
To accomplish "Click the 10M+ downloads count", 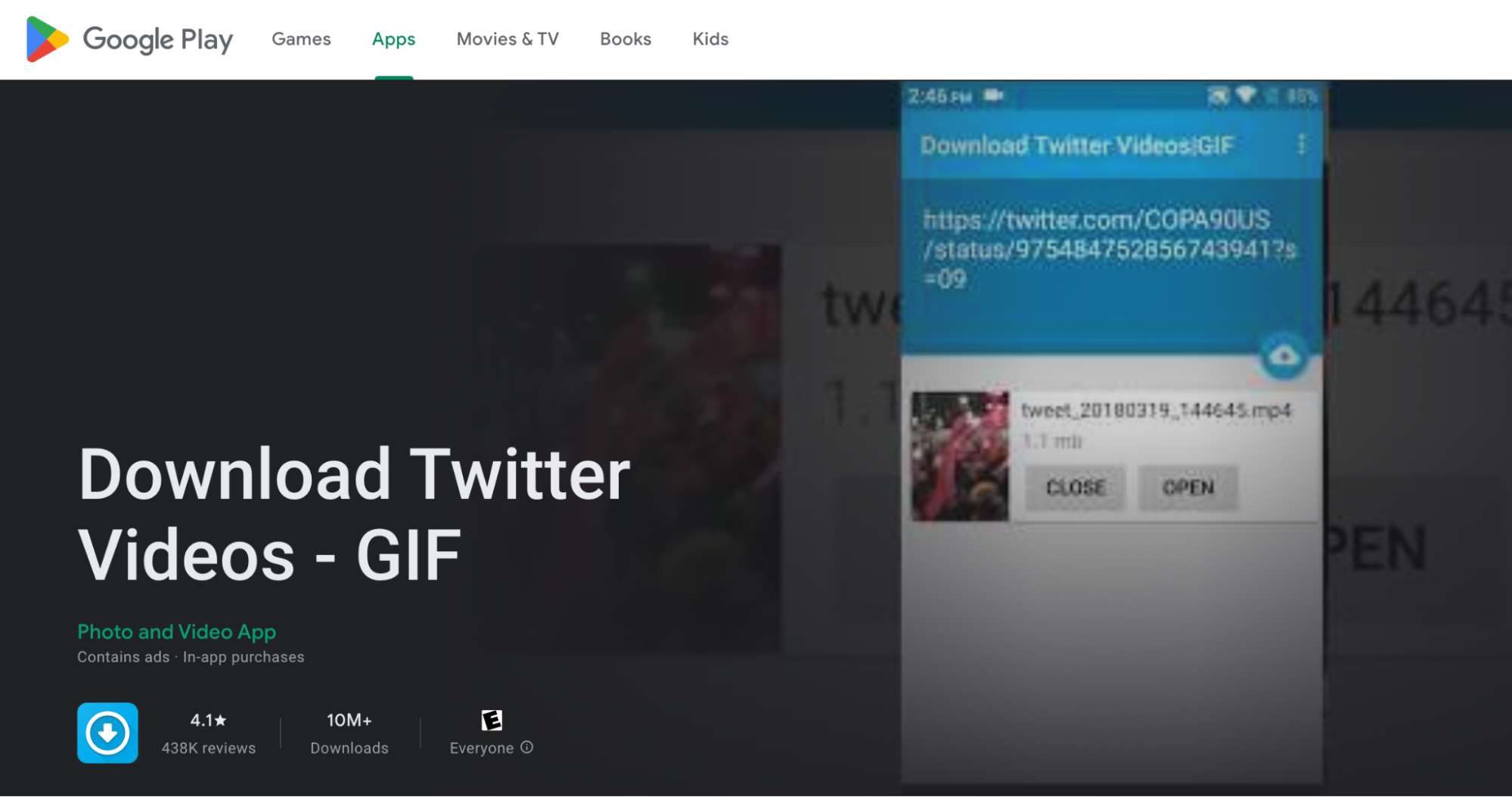I will point(349,720).
